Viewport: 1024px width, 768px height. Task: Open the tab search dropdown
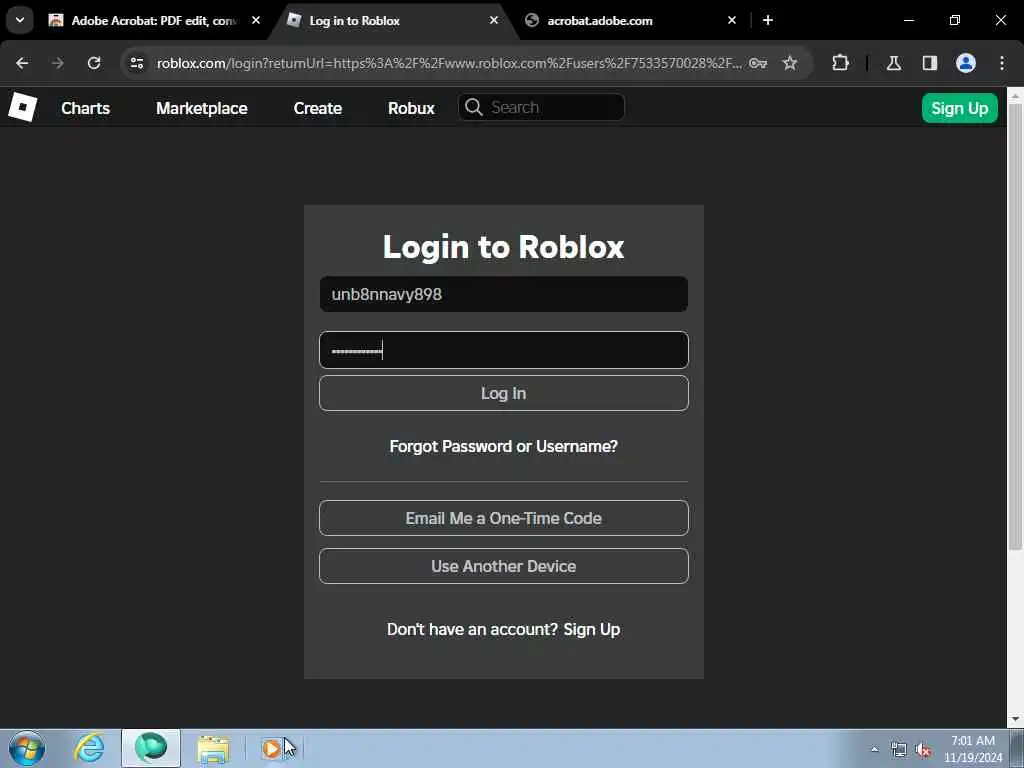click(20, 20)
